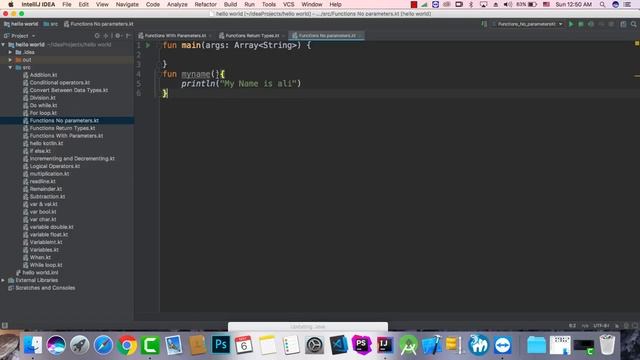This screenshot has height=360, width=640.
Task: Open Incrementing and Decrementing.kt file
Action: point(72,159)
